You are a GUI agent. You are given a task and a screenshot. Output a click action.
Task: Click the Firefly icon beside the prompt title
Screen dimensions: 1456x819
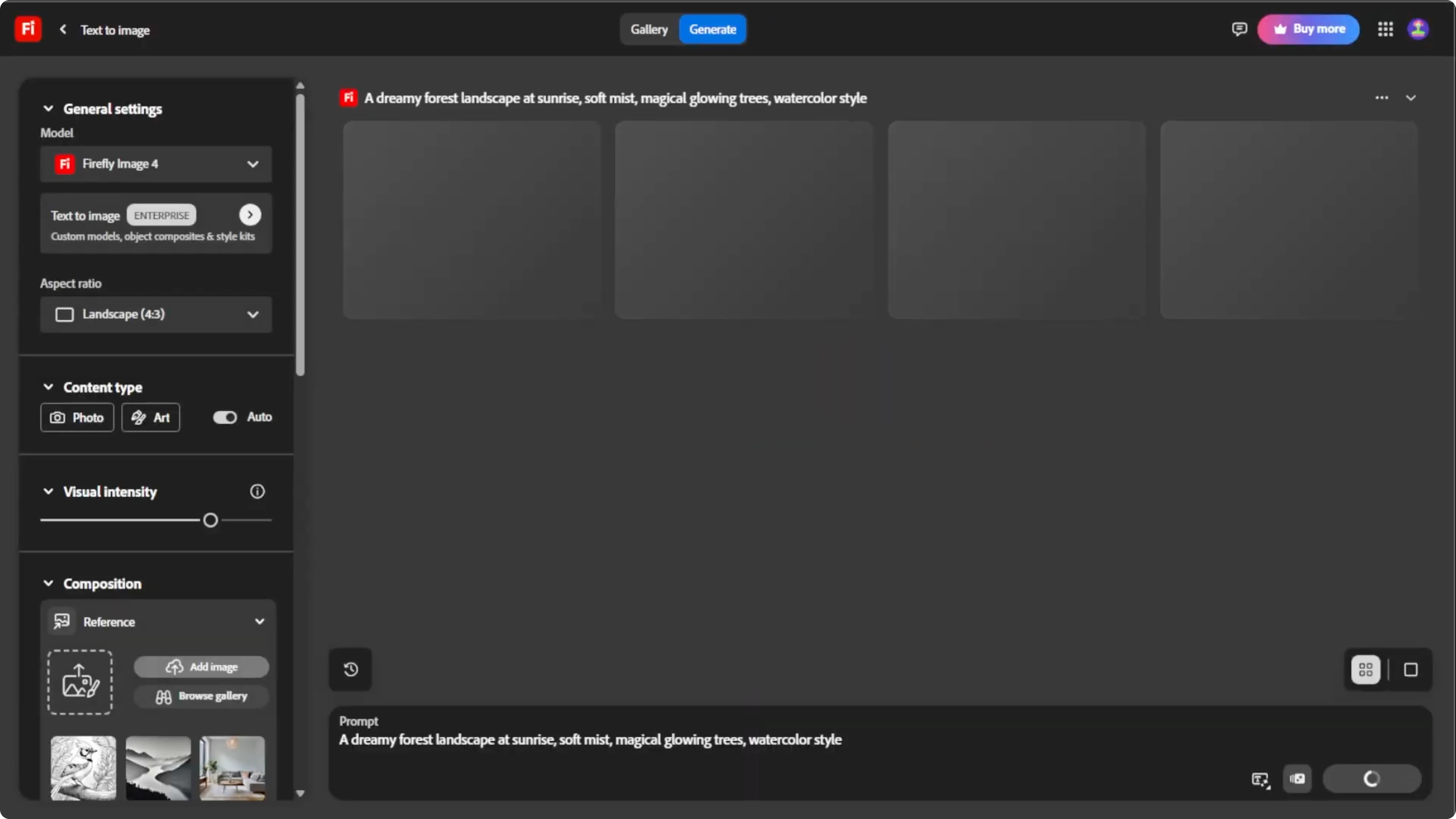(x=348, y=98)
